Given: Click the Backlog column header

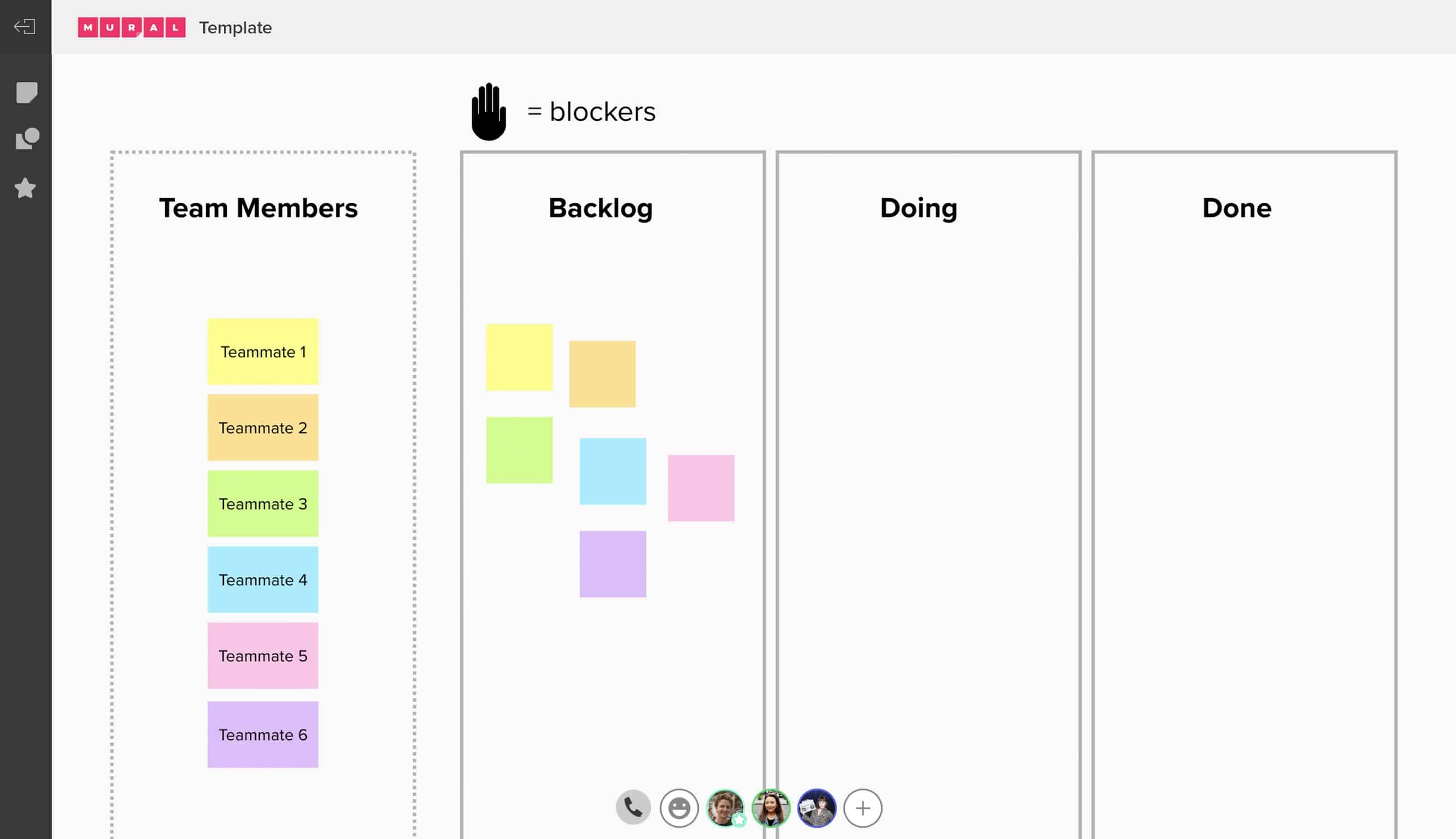Looking at the screenshot, I should 600,208.
